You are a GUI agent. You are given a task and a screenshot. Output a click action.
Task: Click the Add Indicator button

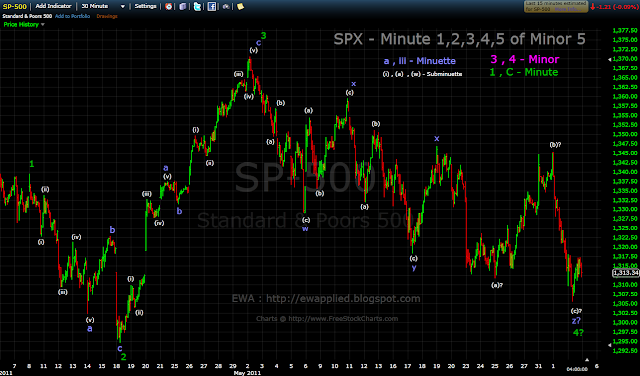53,6
